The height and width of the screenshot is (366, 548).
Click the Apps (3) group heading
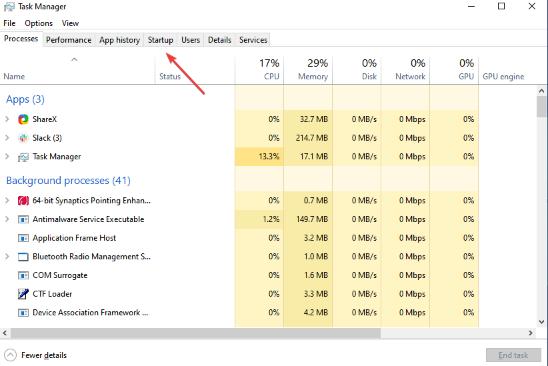(25, 99)
